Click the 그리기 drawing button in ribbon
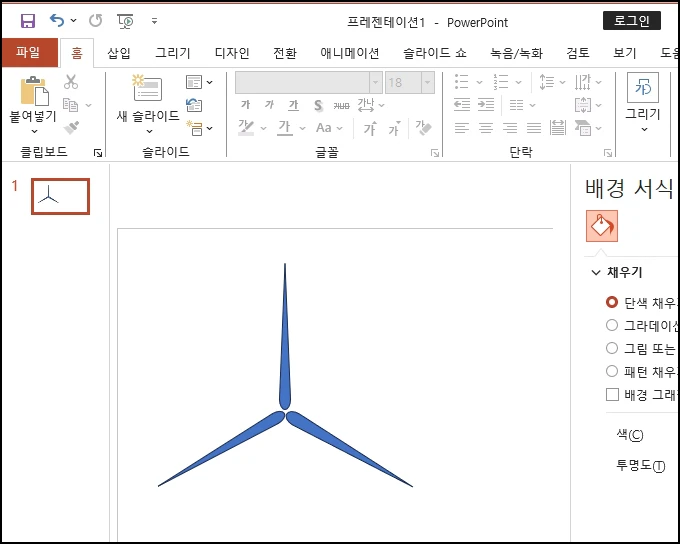This screenshot has width=680, height=544. [x=643, y=102]
